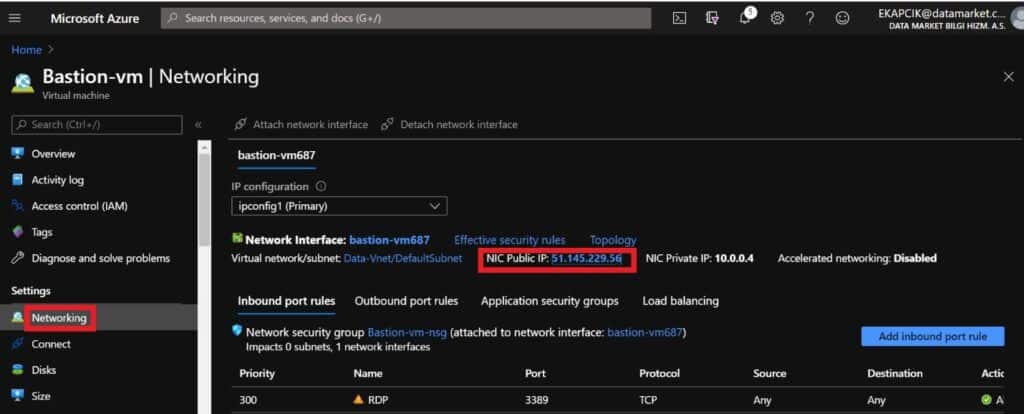Switch to Outbound port rules tab

tap(406, 301)
